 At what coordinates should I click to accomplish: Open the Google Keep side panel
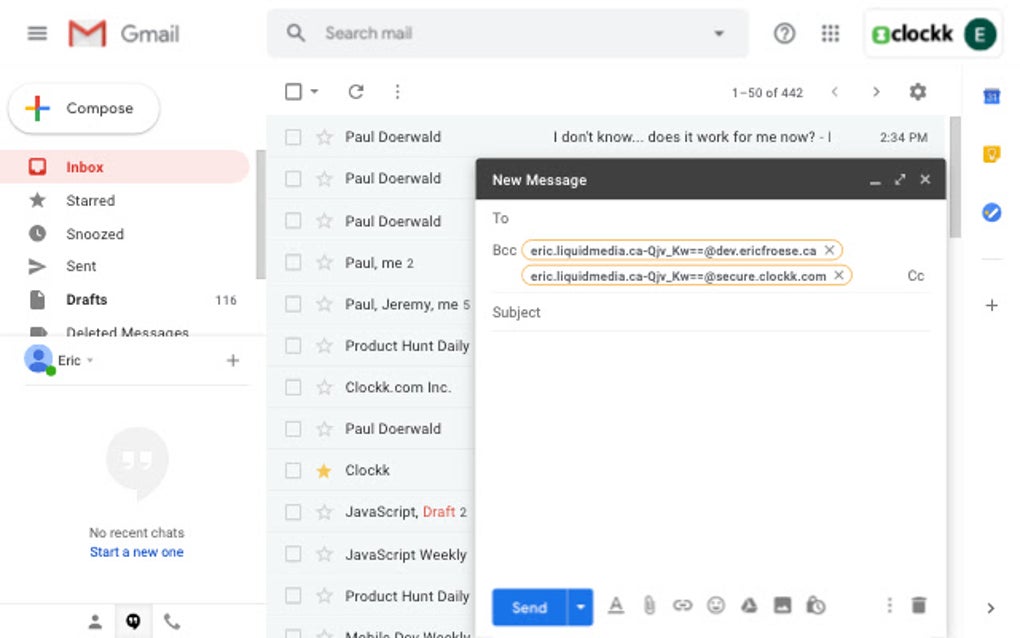(x=991, y=153)
